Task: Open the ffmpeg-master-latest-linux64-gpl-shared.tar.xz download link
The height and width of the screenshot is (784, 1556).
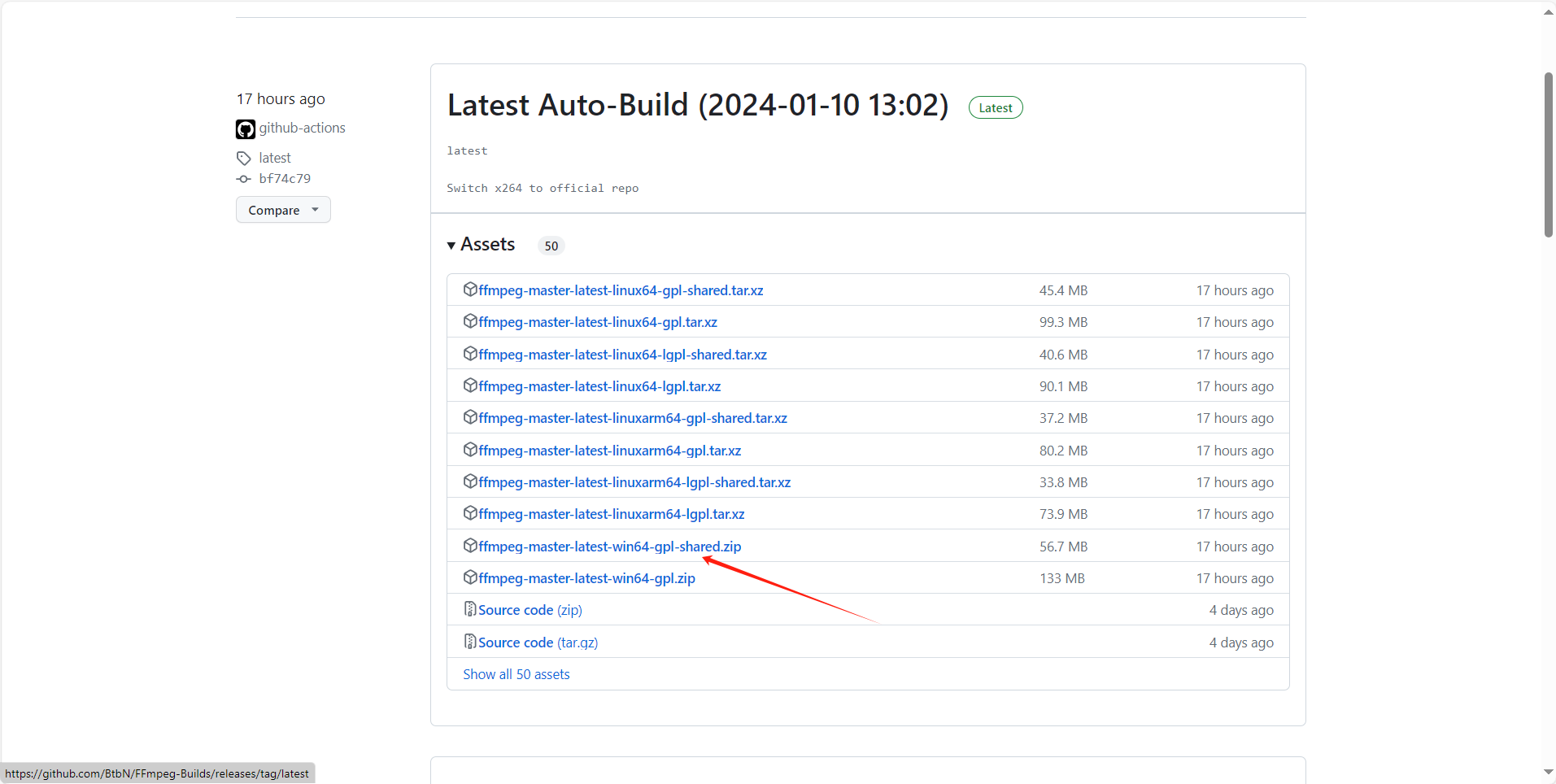Action: pos(621,290)
